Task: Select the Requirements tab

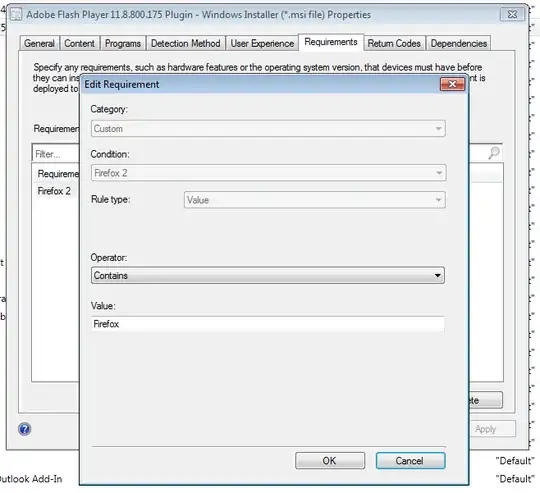Action: 331,42
